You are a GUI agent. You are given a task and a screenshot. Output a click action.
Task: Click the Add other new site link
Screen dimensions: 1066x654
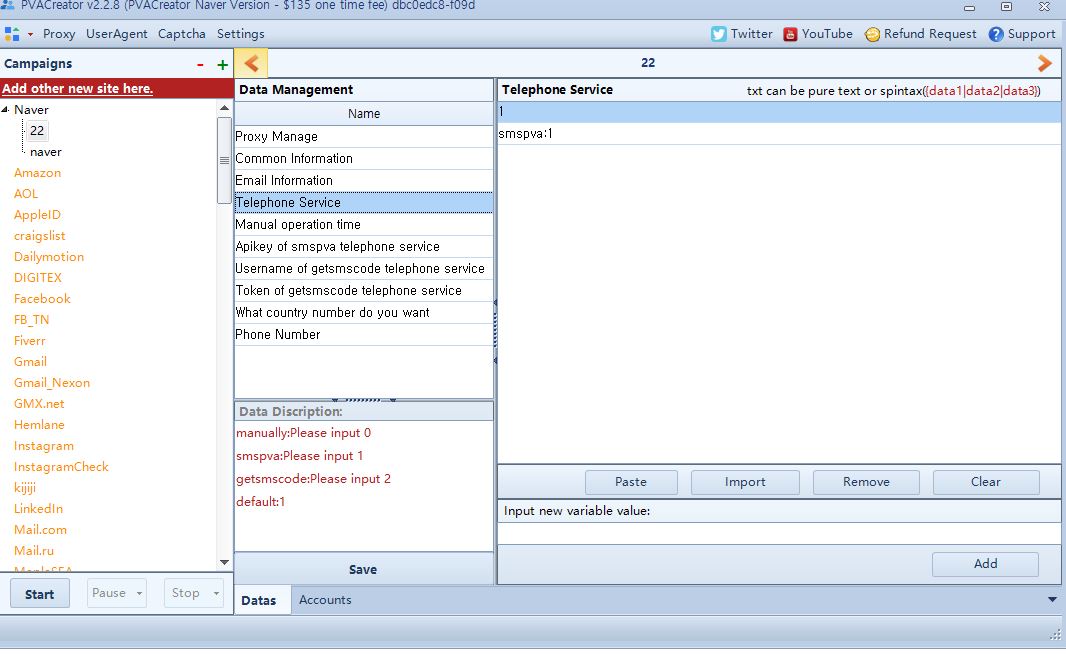[x=78, y=88]
